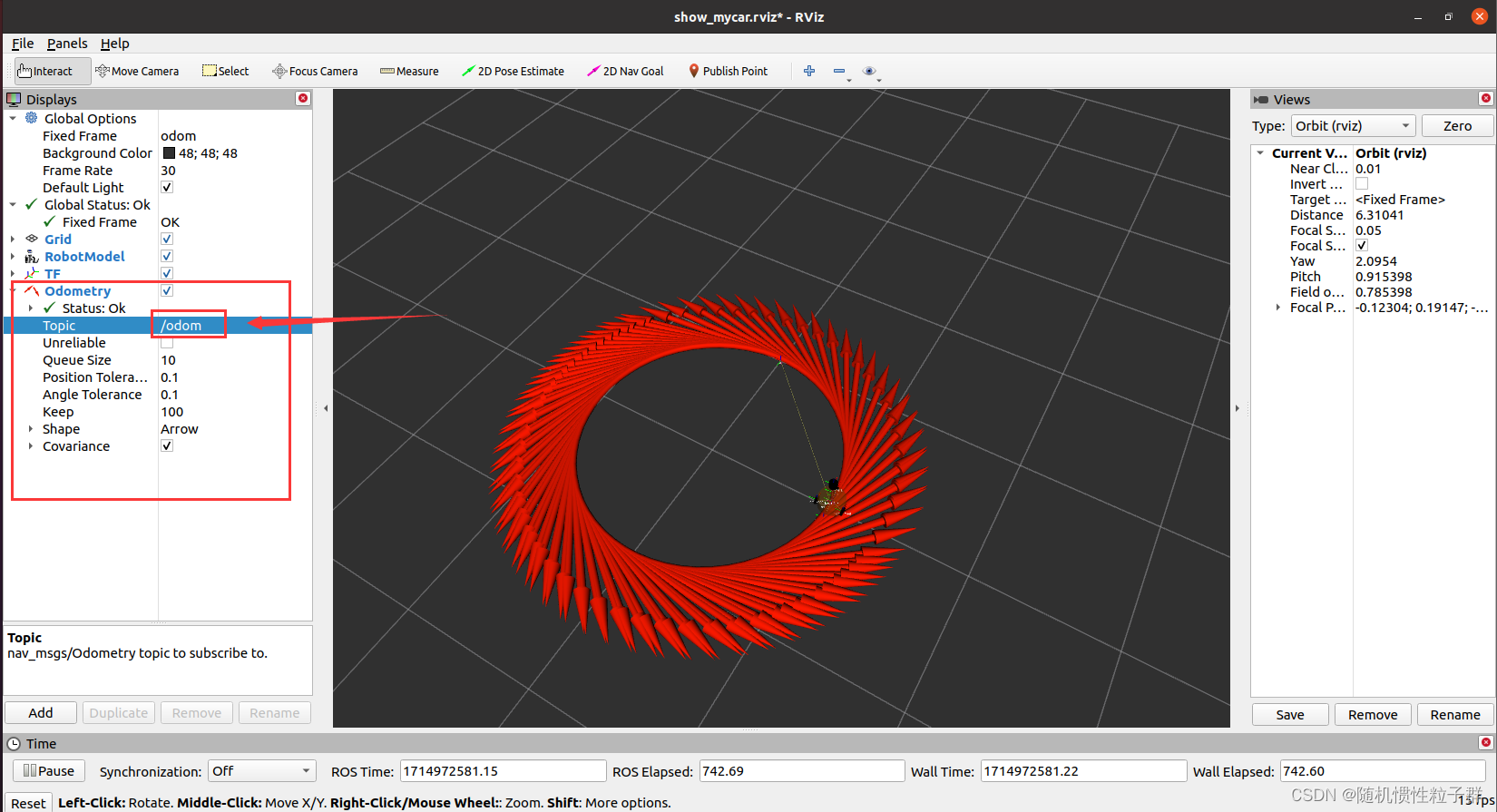The height and width of the screenshot is (812, 1497).
Task: Save the current view
Action: coord(1290,714)
